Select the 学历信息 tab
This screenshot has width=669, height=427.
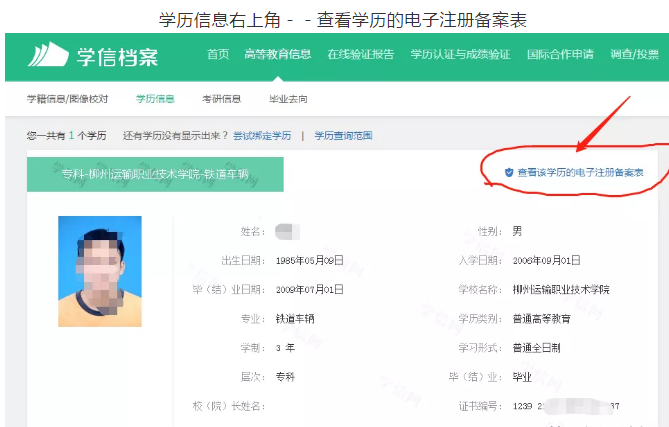(155, 99)
